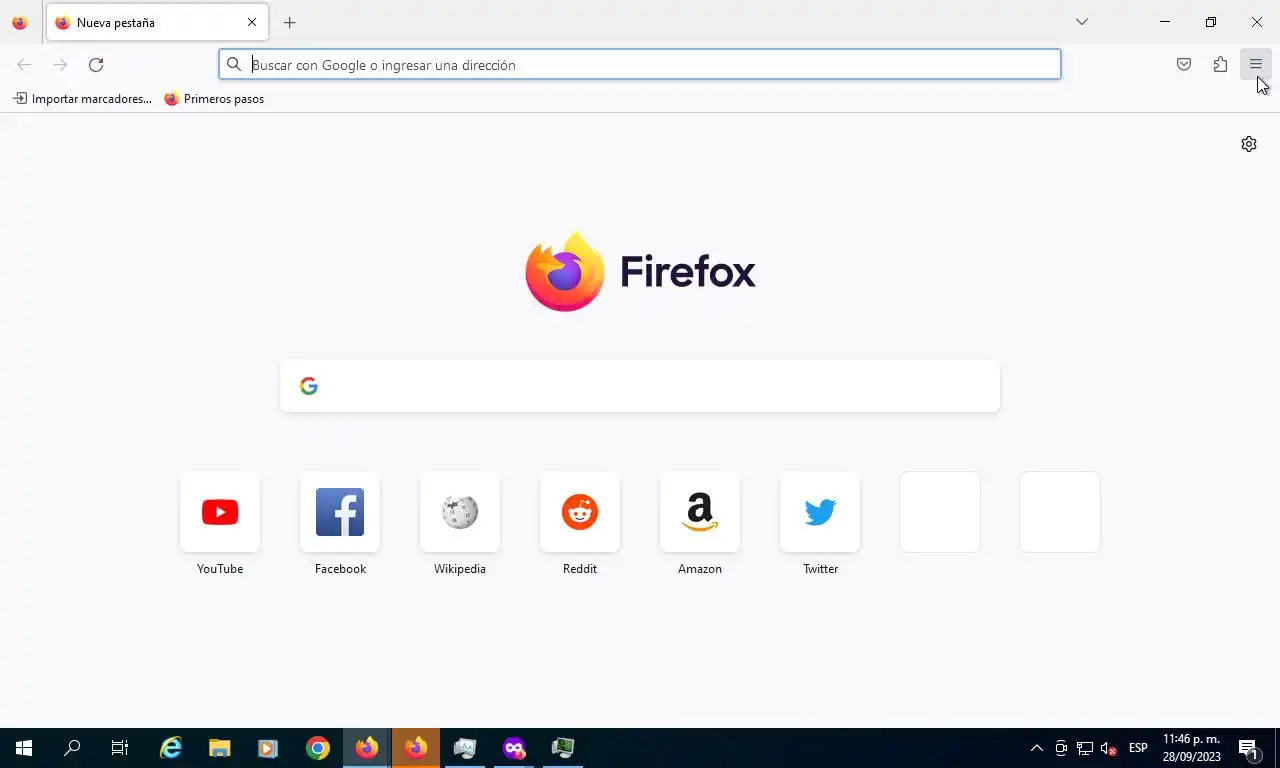Open the taskbar clock and date
Image resolution: width=1280 pixels, height=768 pixels.
[1191, 748]
